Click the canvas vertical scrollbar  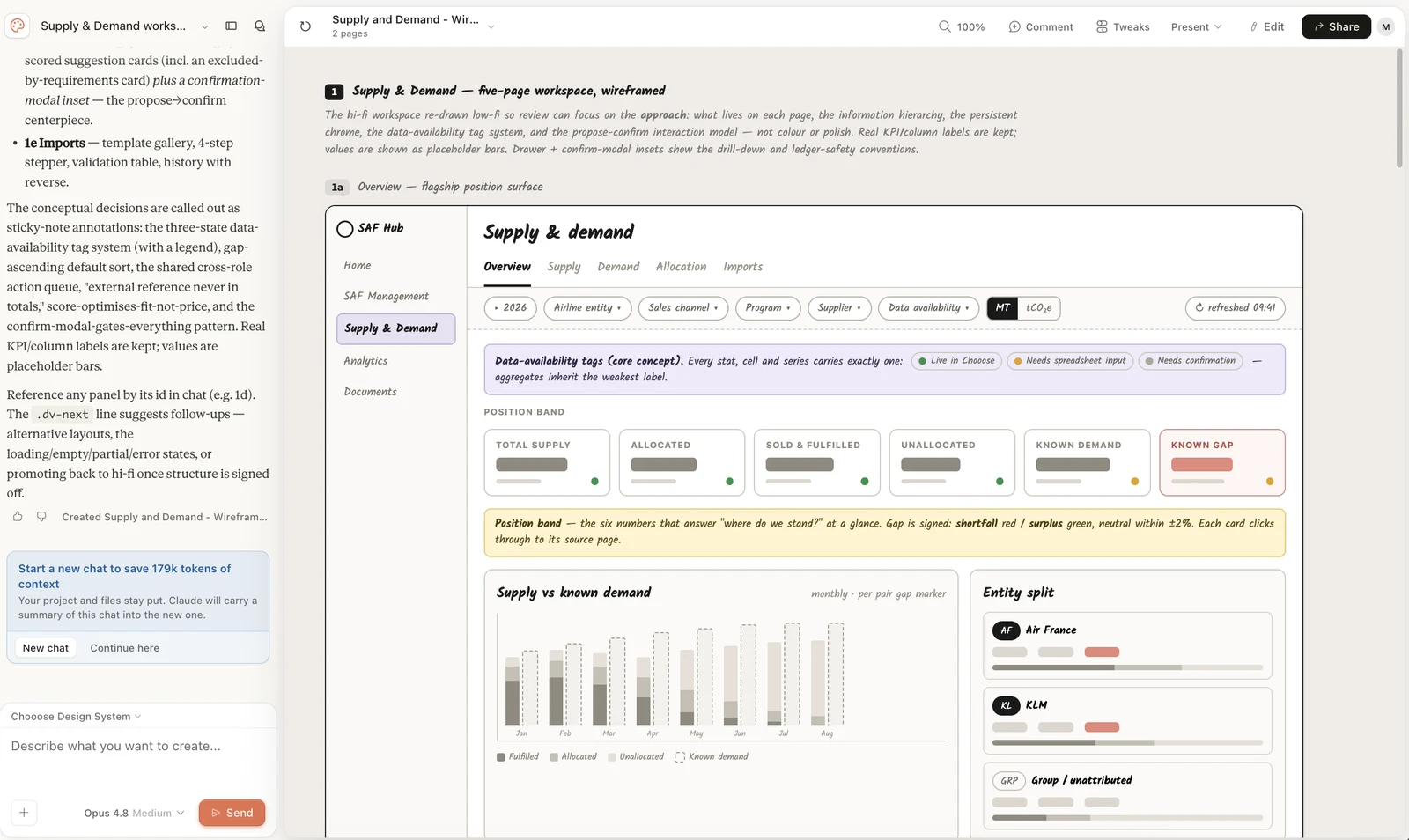[x=1399, y=107]
